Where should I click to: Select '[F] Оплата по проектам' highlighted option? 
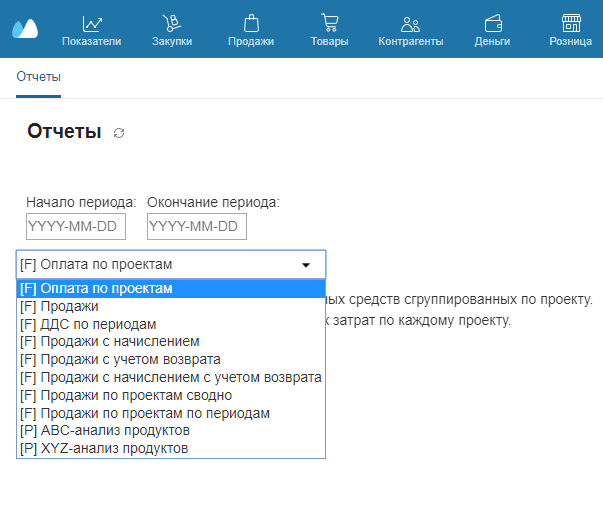coord(170,289)
